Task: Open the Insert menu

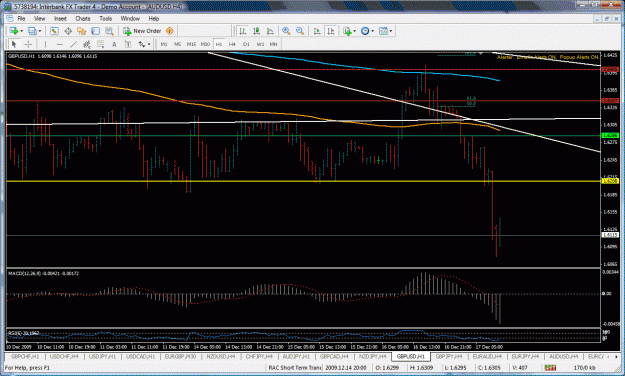Action: 60,18
